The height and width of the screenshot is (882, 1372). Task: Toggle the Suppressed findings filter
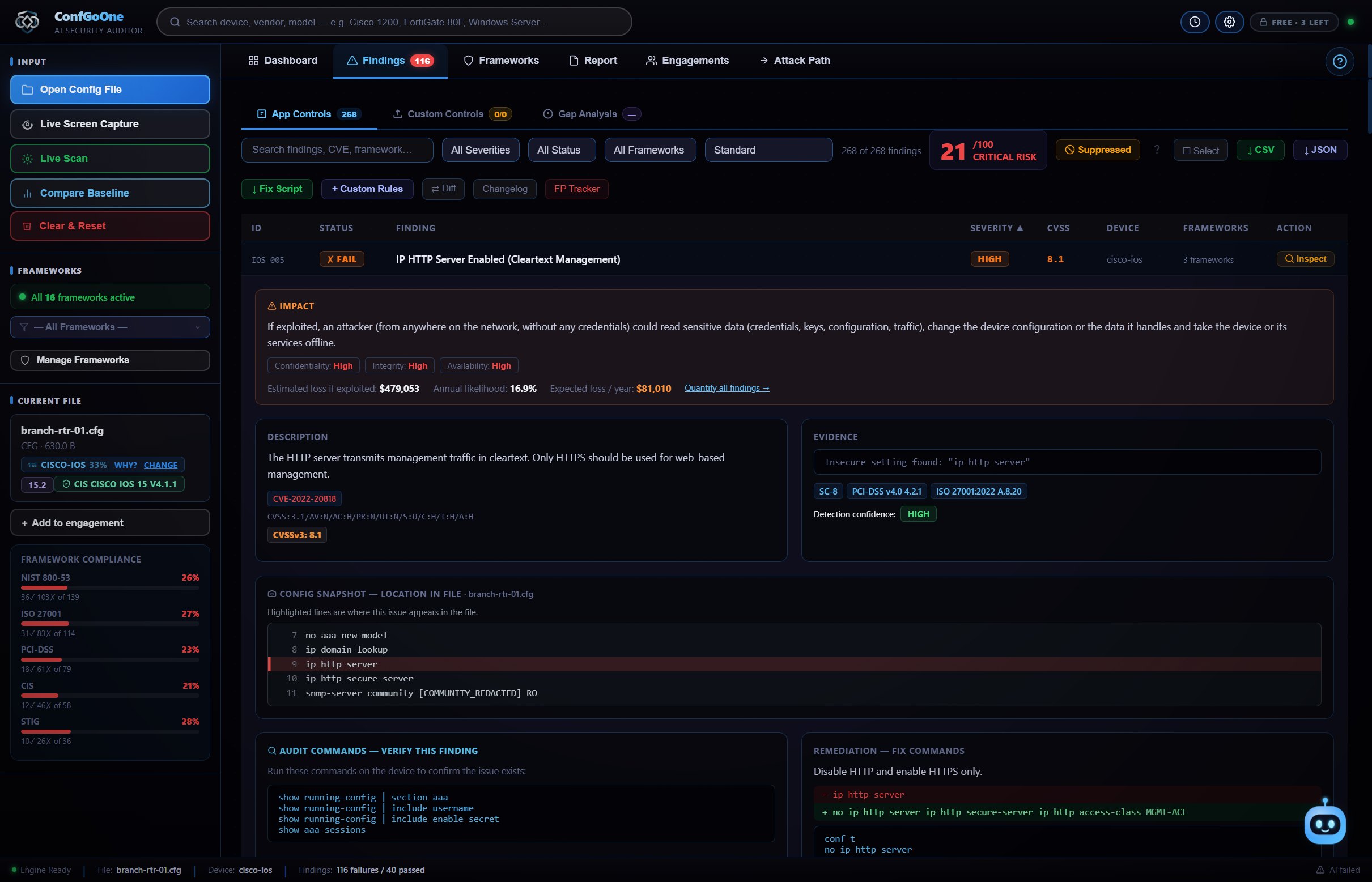(x=1097, y=150)
